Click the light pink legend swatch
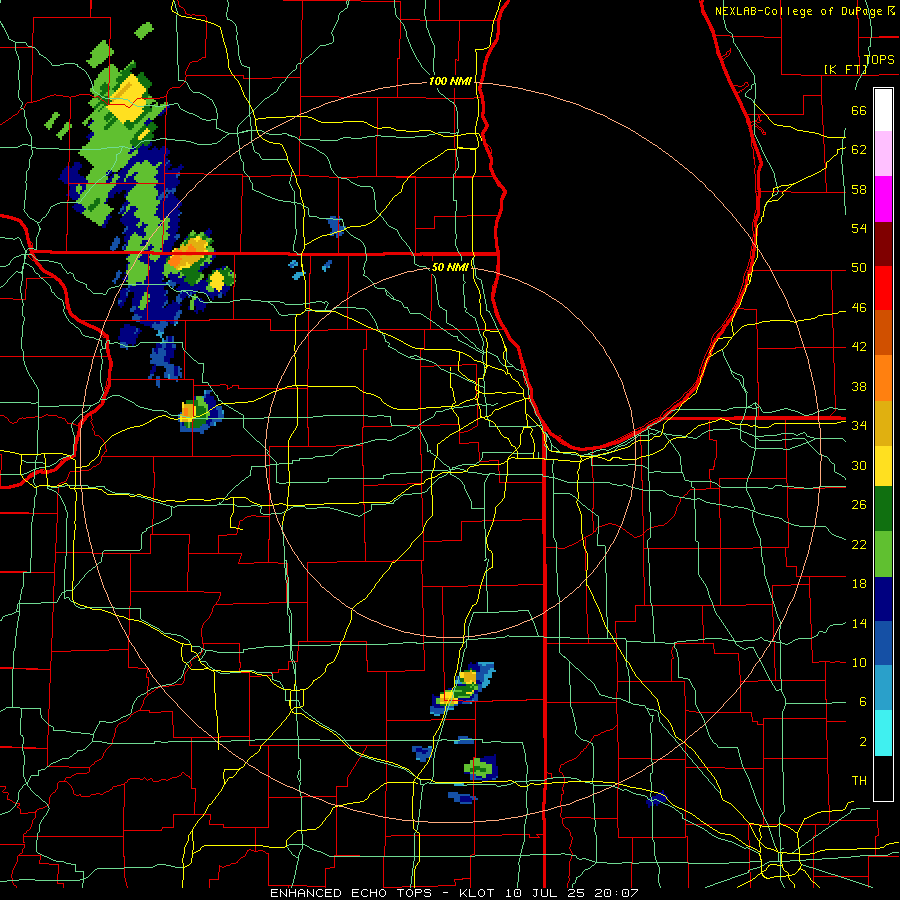This screenshot has height=900, width=900. coord(883,154)
